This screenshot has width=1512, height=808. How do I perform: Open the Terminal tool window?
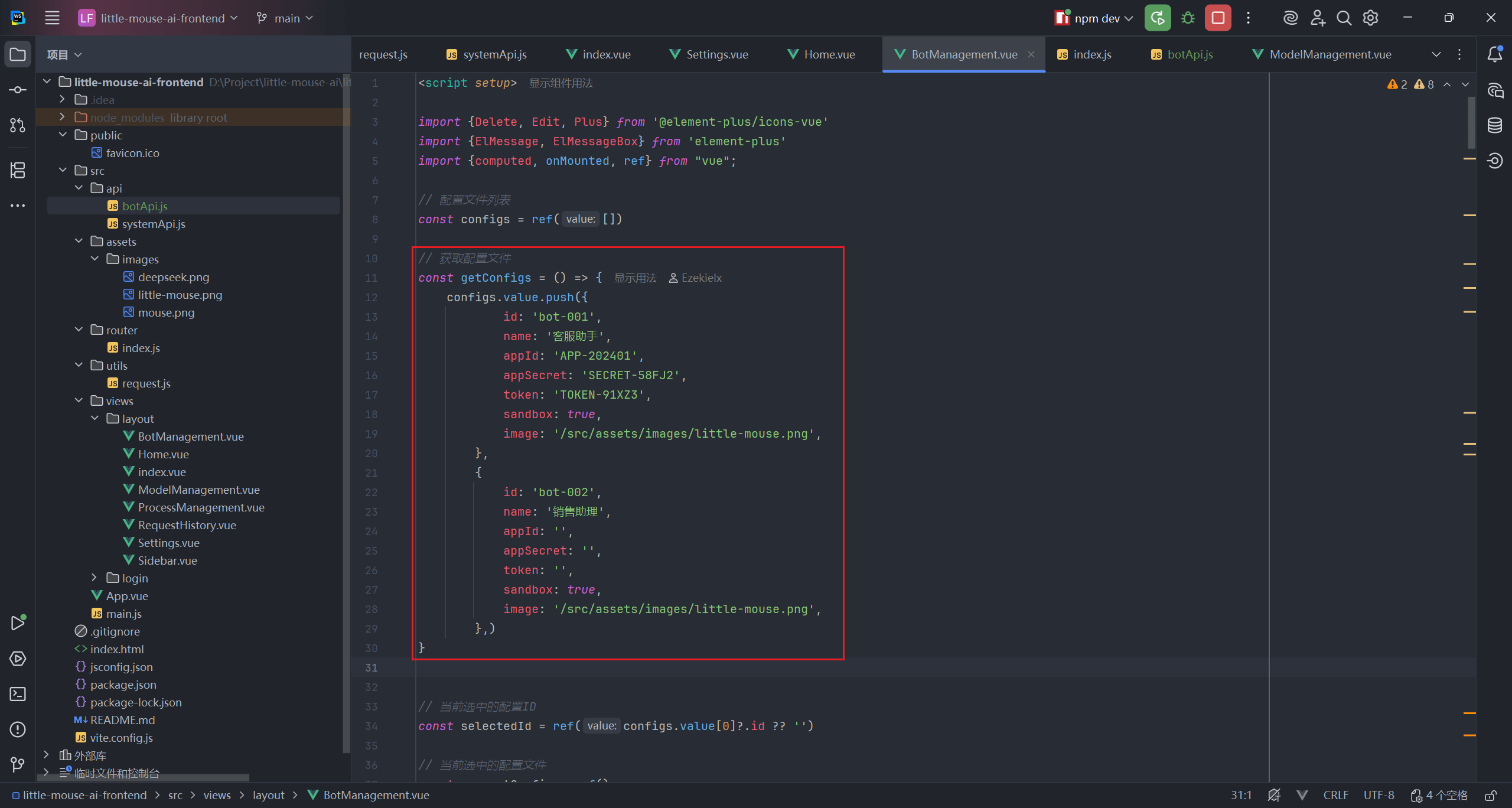[x=18, y=694]
